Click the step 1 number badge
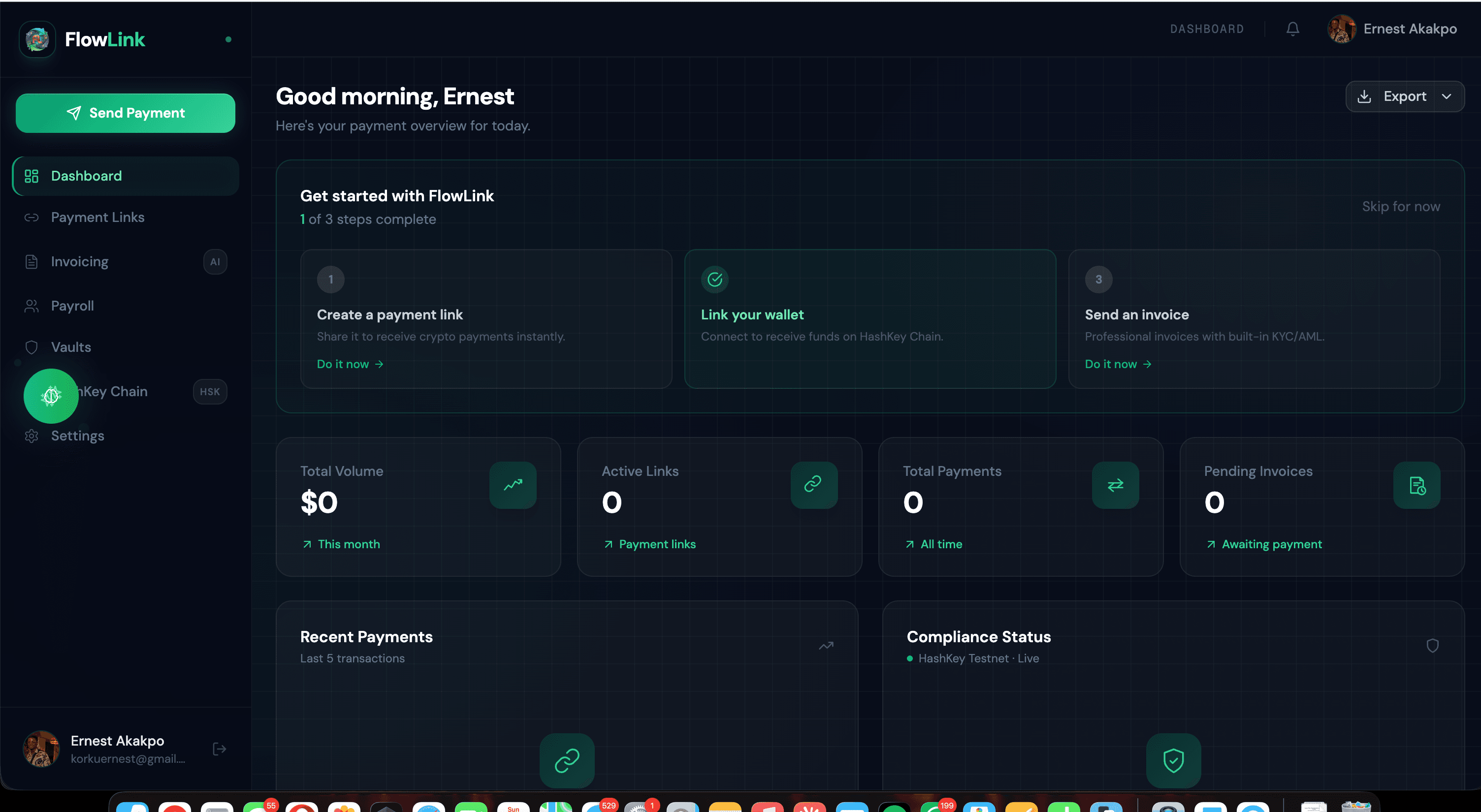Viewport: 1481px width, 812px height. tap(330, 280)
